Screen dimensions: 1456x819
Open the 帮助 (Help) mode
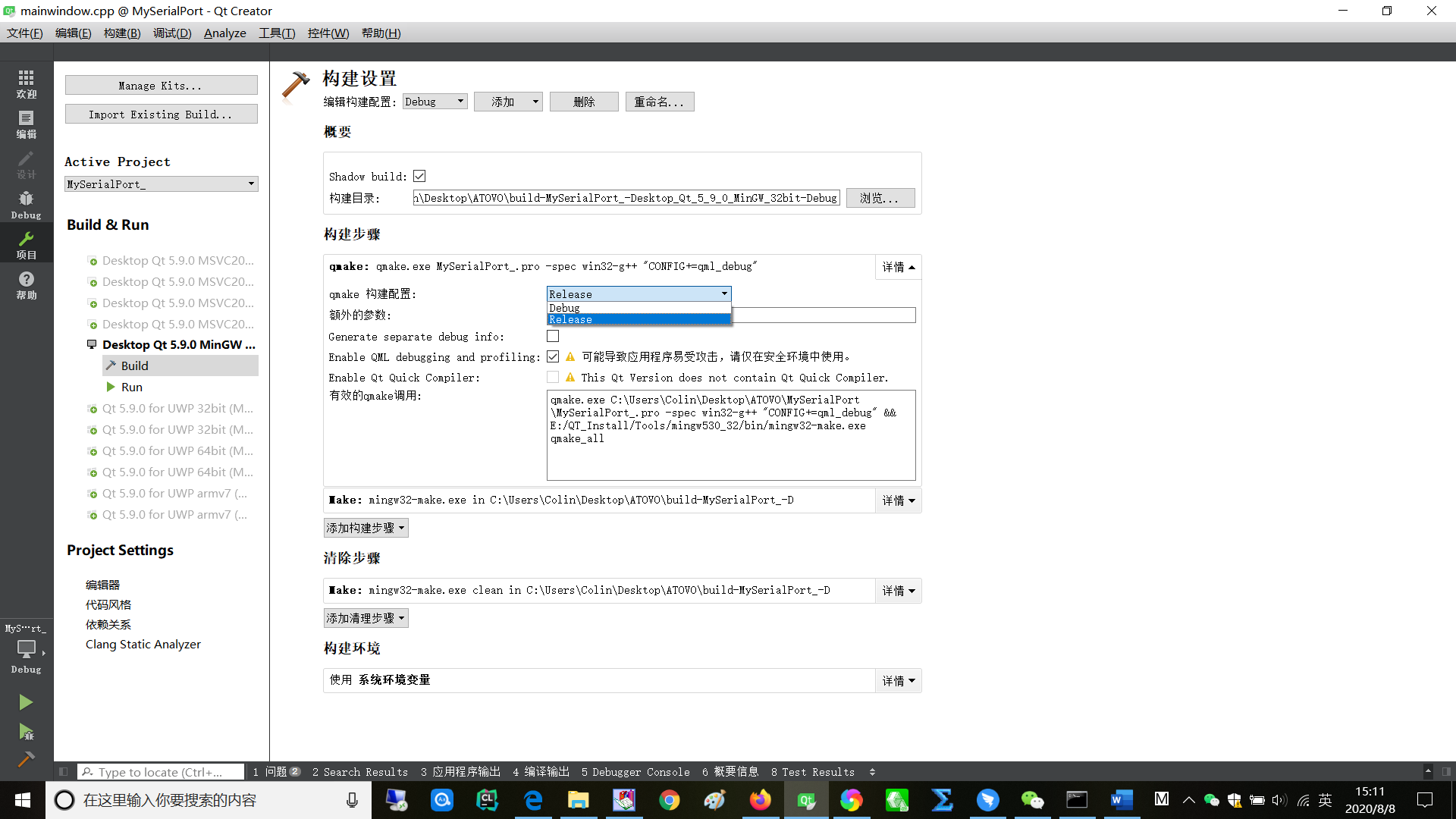(x=26, y=286)
